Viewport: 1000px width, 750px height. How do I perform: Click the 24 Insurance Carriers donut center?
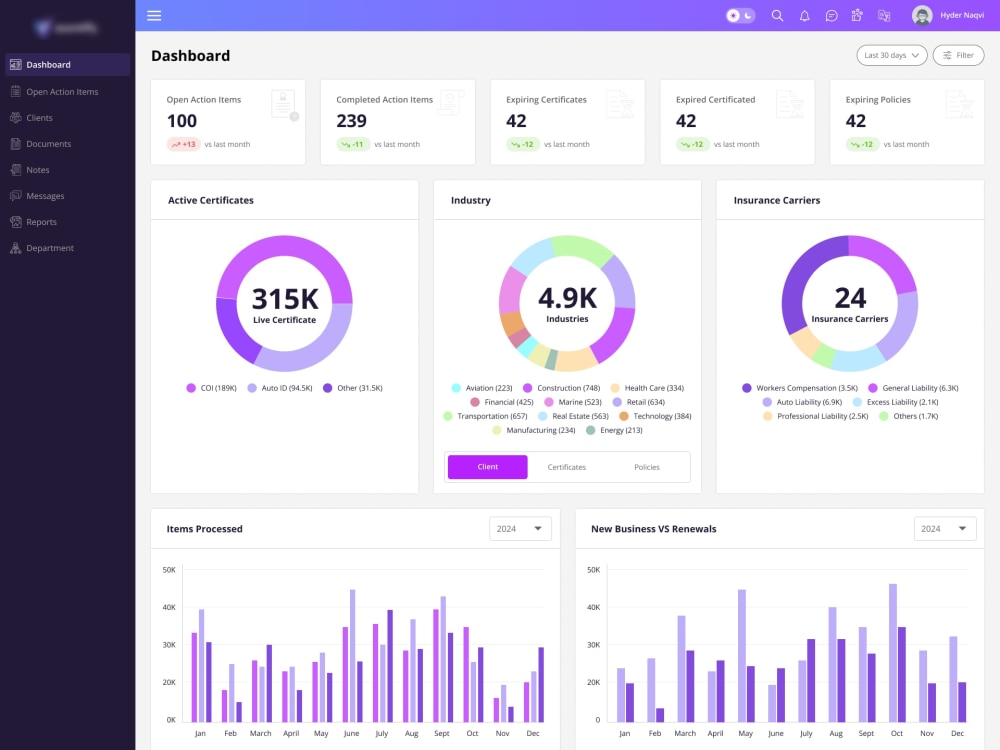coord(849,304)
